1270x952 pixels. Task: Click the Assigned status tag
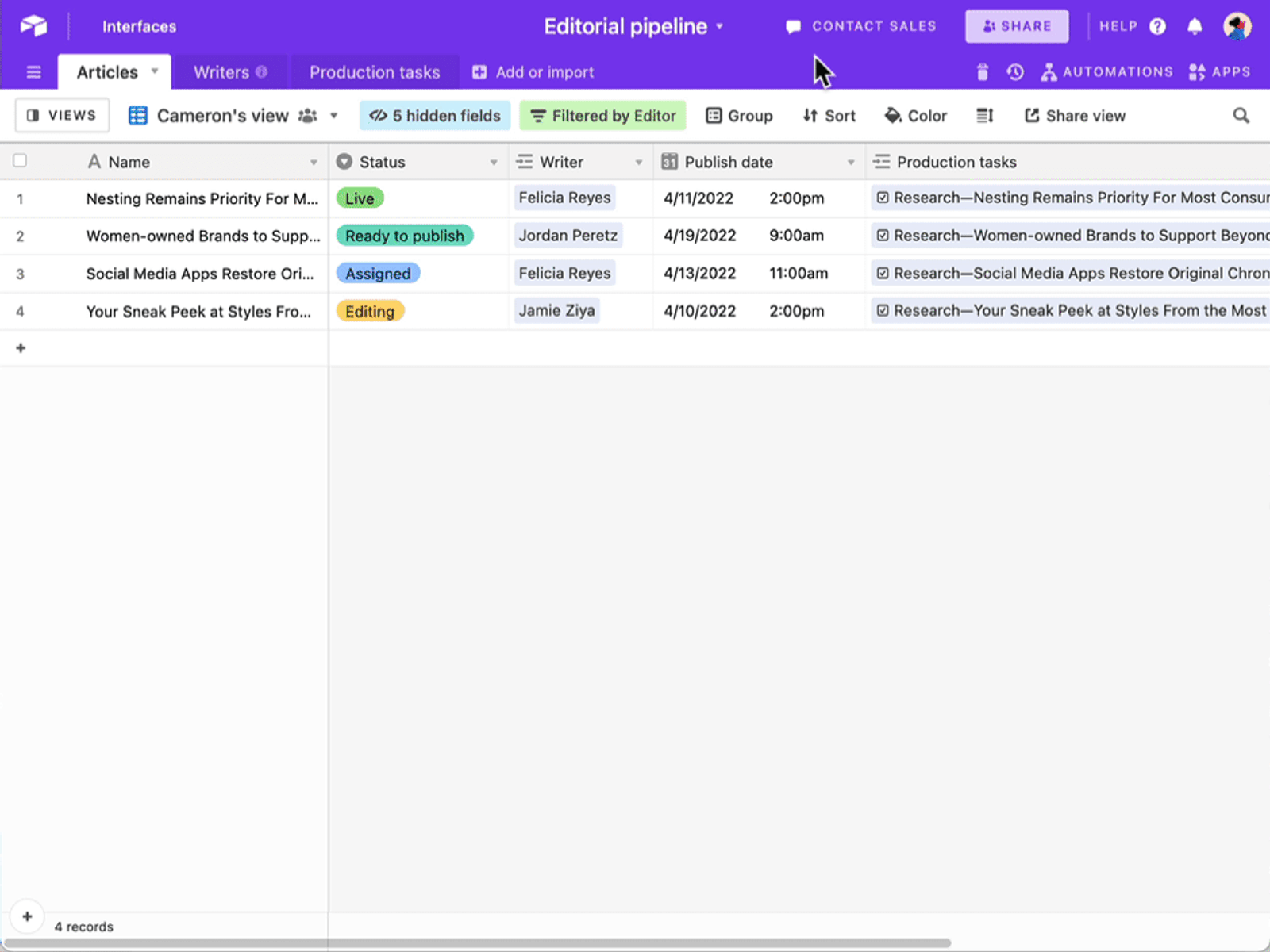coord(378,274)
